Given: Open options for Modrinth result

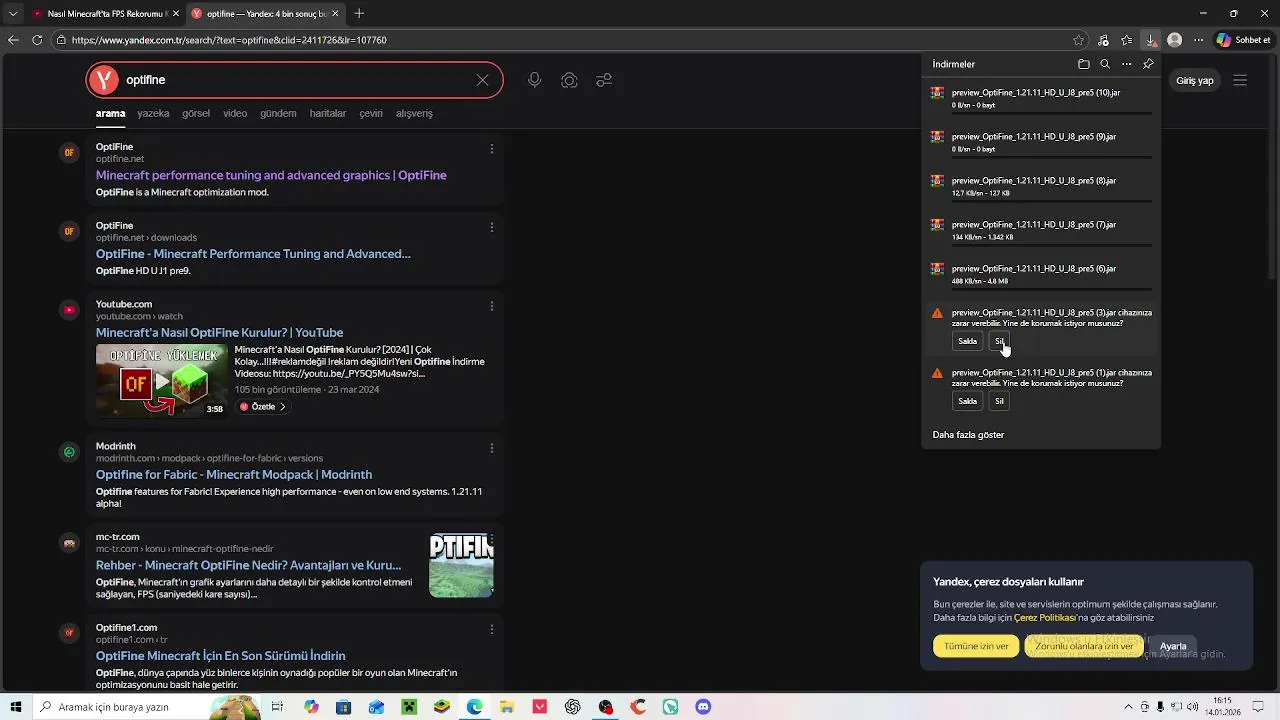Looking at the screenshot, I should [x=491, y=448].
